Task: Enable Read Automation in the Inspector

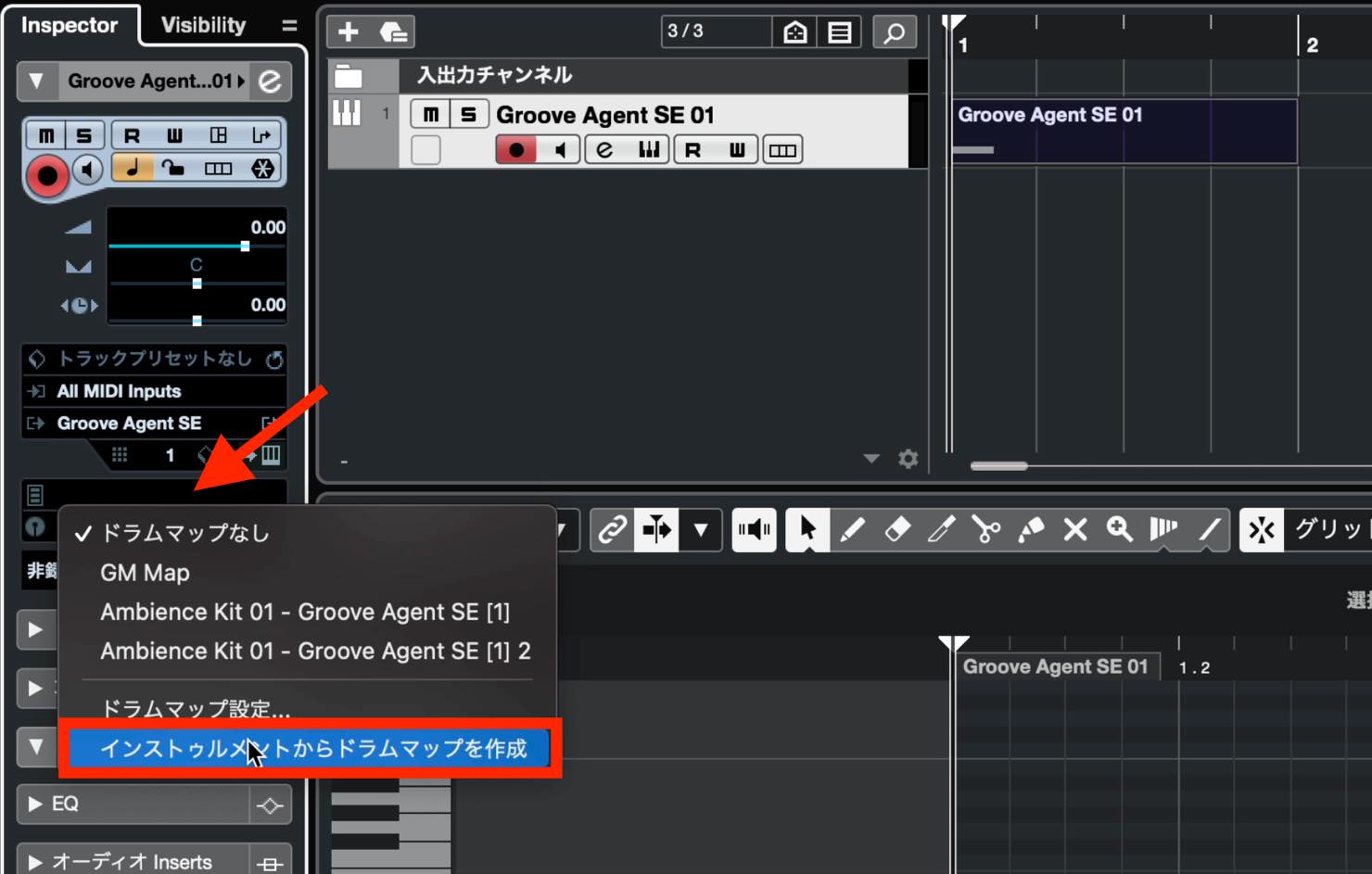Action: pos(132,135)
